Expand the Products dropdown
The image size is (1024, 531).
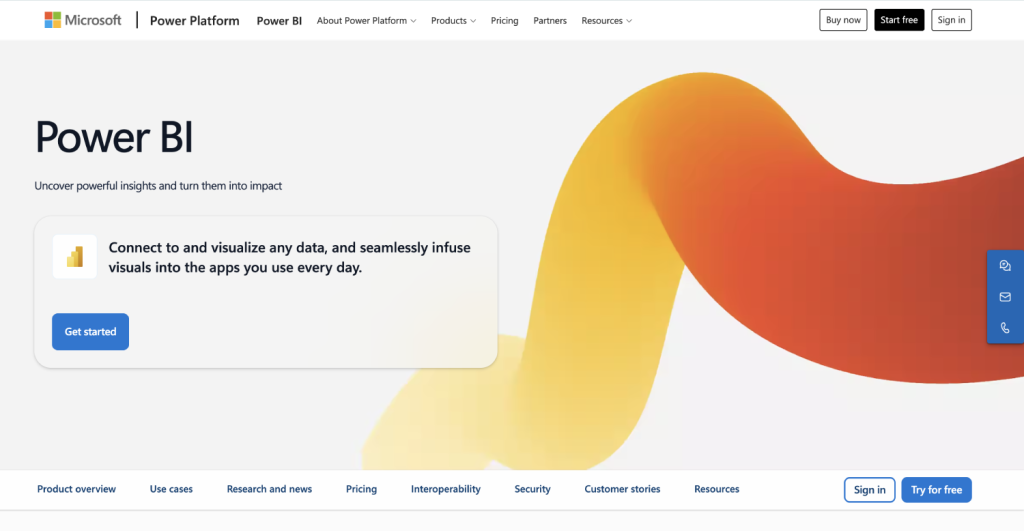[453, 21]
